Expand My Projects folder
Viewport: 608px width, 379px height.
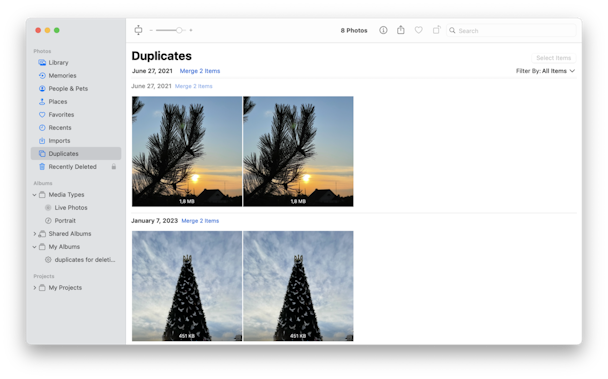(x=35, y=288)
